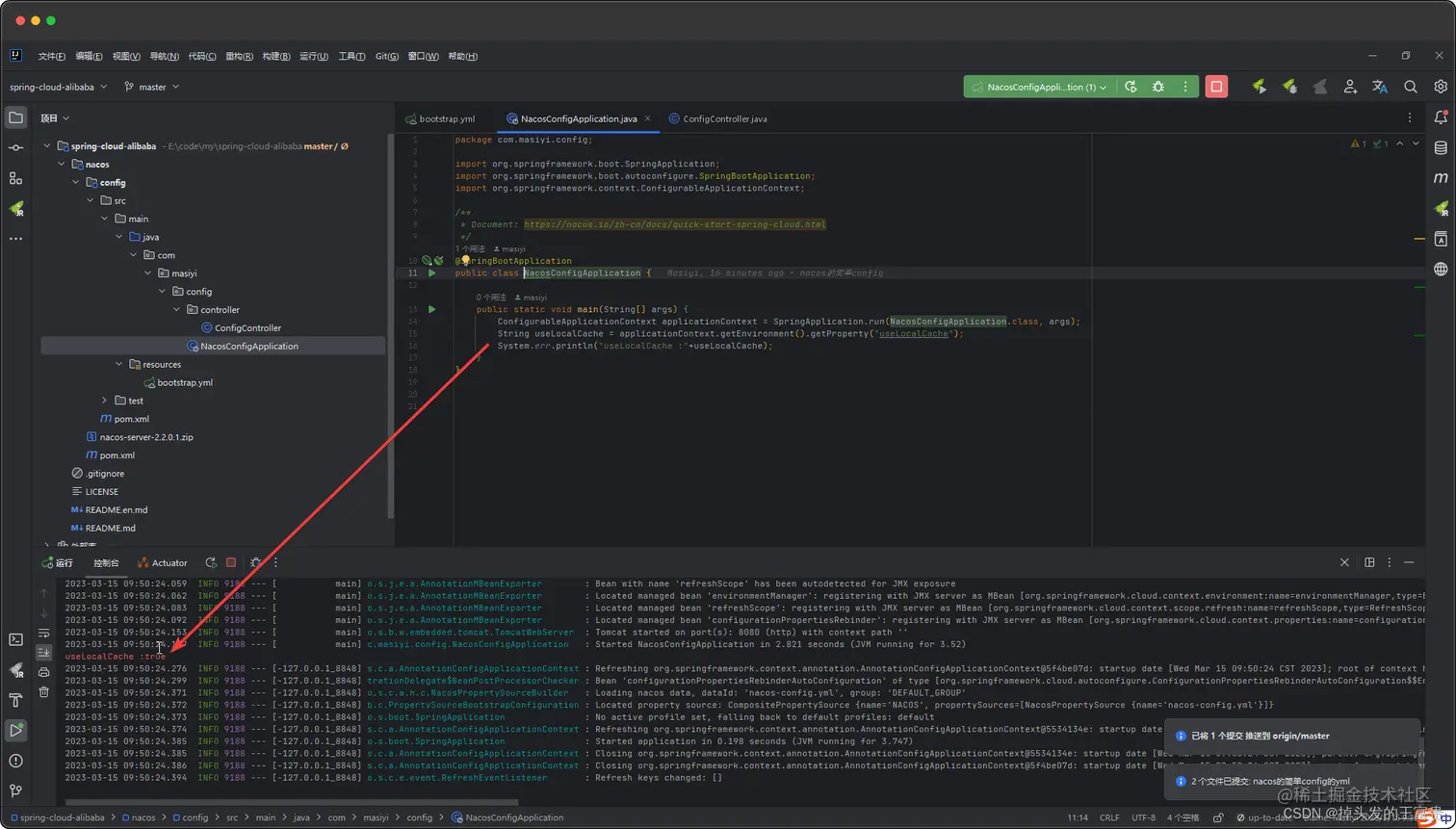
Task: Hide the Run tool window minimize button
Action: pos(1409,562)
